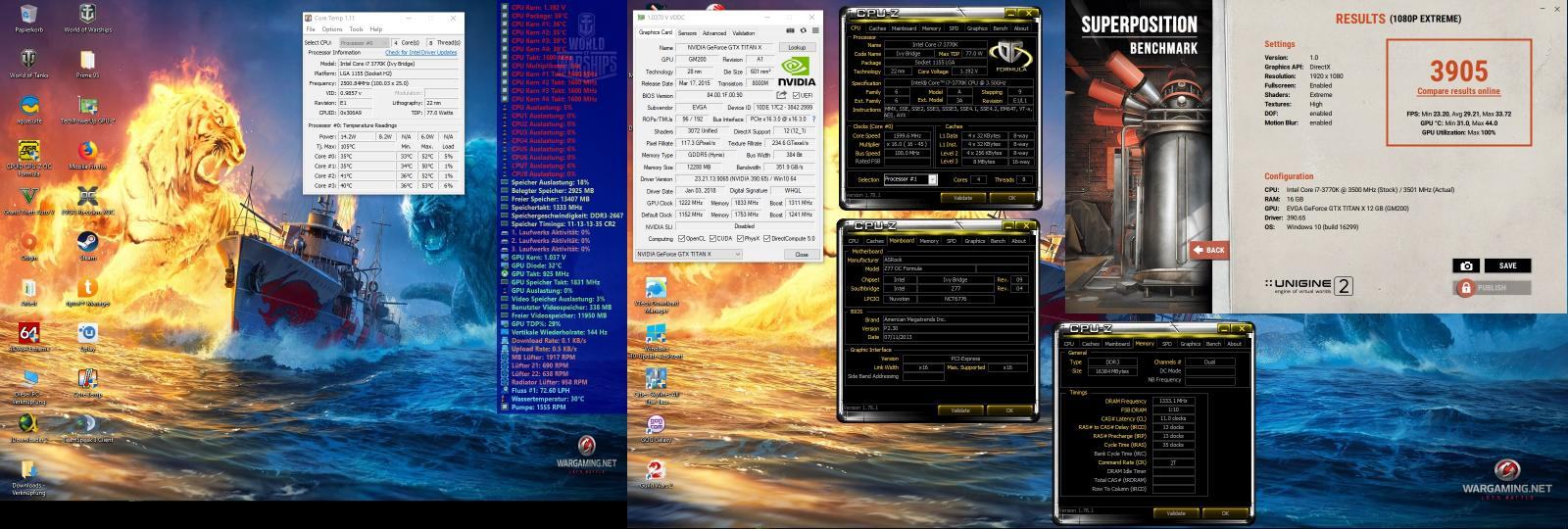Click PUBLISH button in Superposition results
Image resolution: width=1568 pixels, height=529 pixels.
click(1492, 287)
